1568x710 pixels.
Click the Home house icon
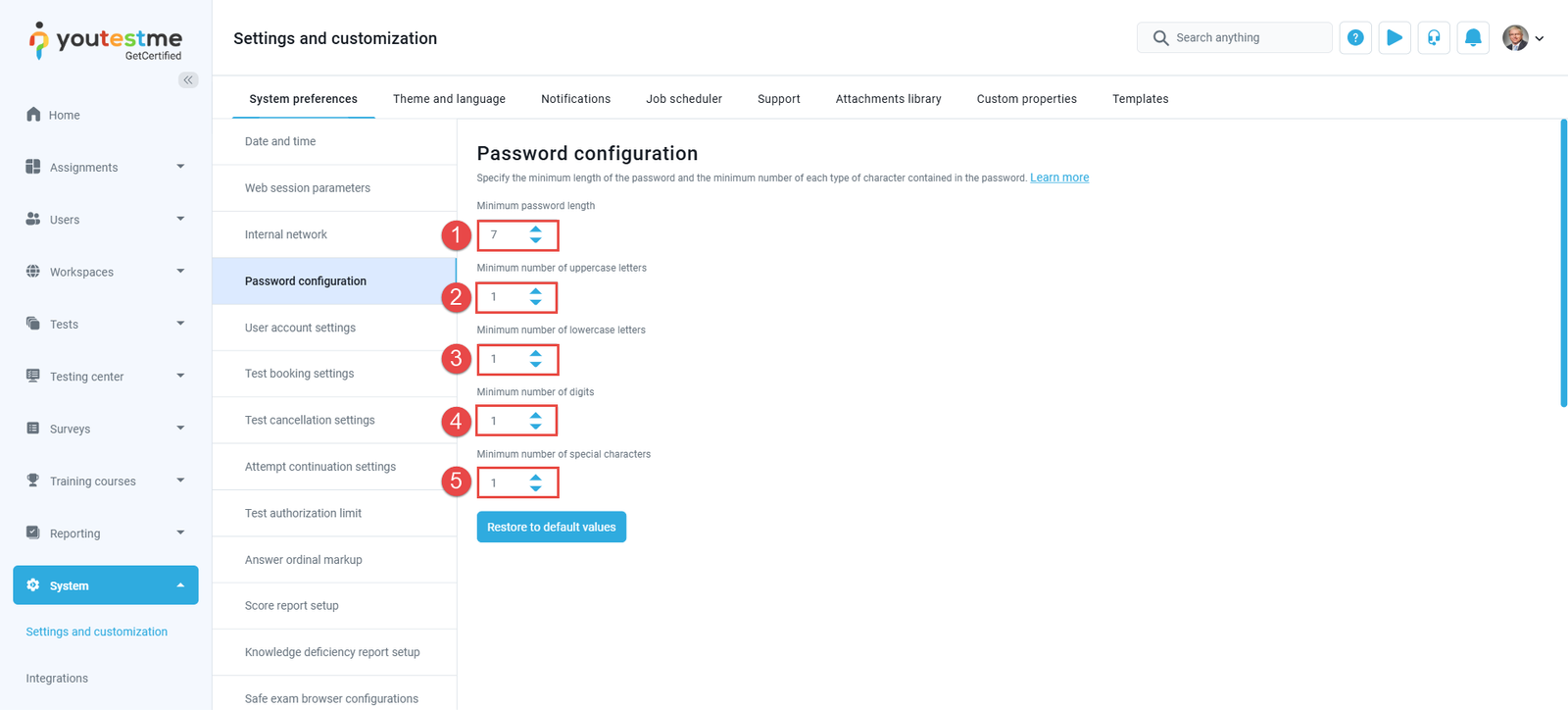(x=33, y=115)
